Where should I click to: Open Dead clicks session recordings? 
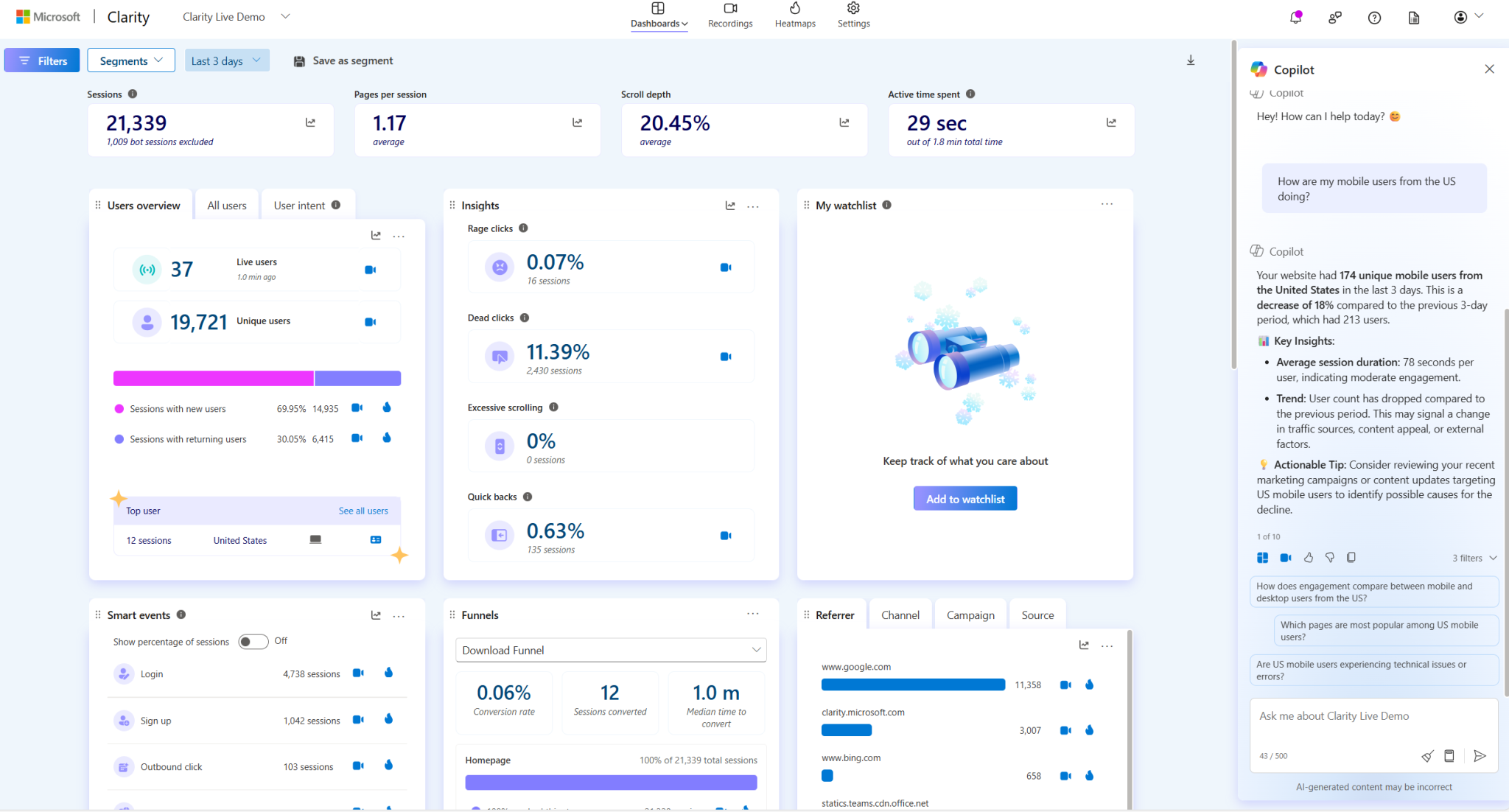[x=725, y=357]
